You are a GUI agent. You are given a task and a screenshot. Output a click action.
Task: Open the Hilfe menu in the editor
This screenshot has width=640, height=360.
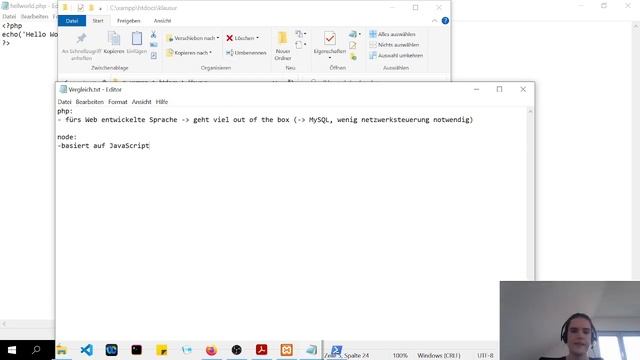(x=162, y=102)
